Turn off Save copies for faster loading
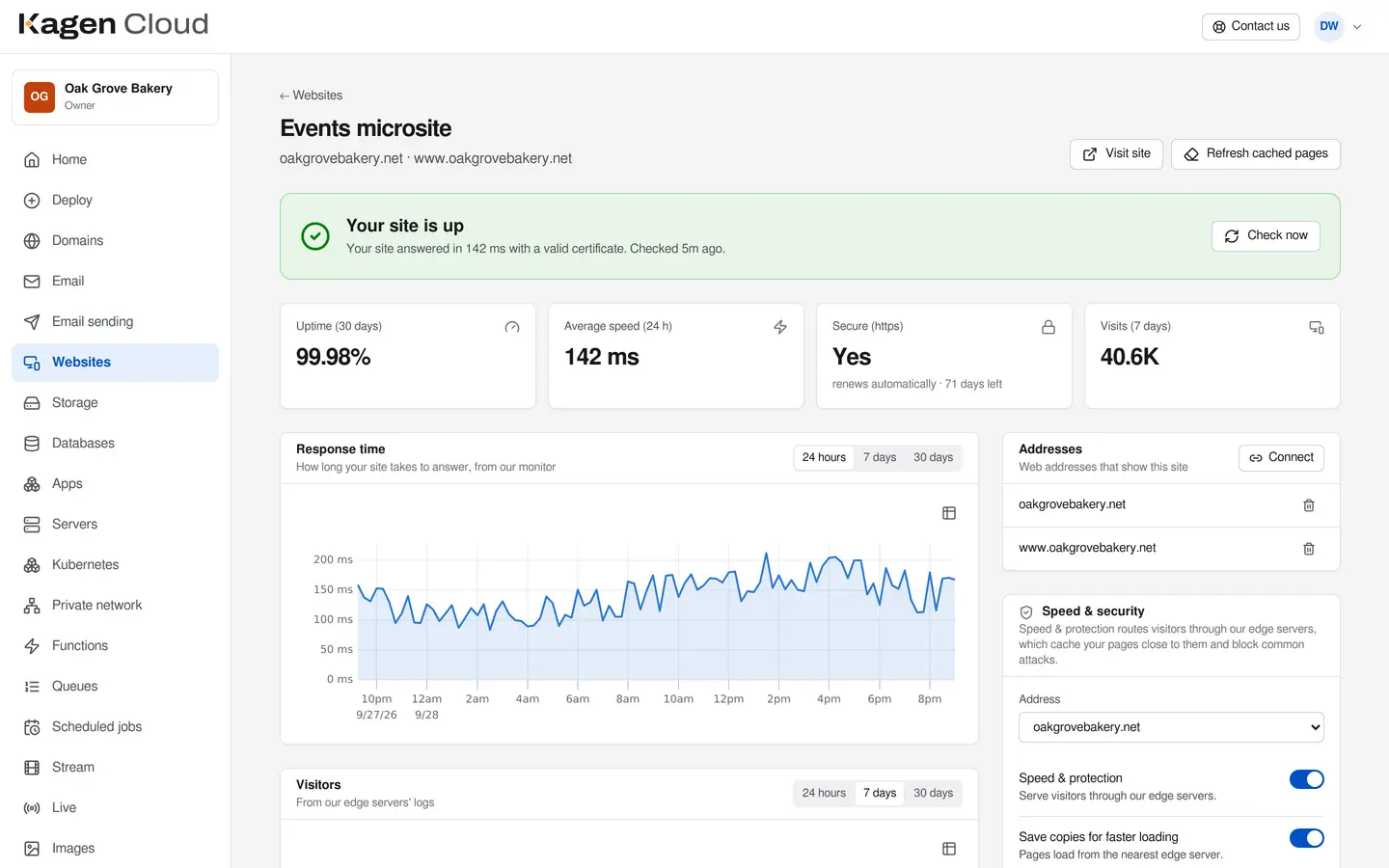The width and height of the screenshot is (1389, 868). click(x=1307, y=838)
